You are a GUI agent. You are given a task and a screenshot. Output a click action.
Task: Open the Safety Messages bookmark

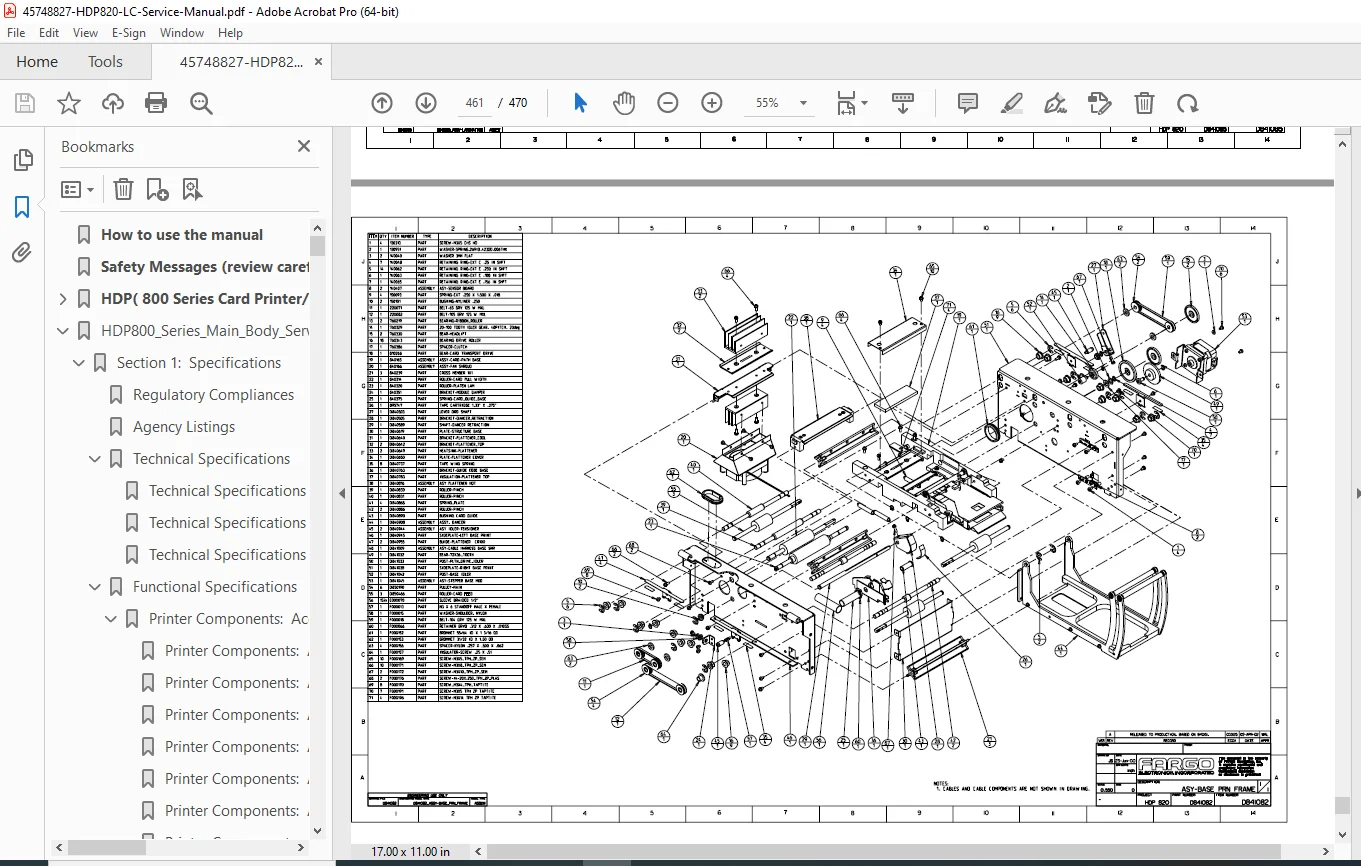205,267
